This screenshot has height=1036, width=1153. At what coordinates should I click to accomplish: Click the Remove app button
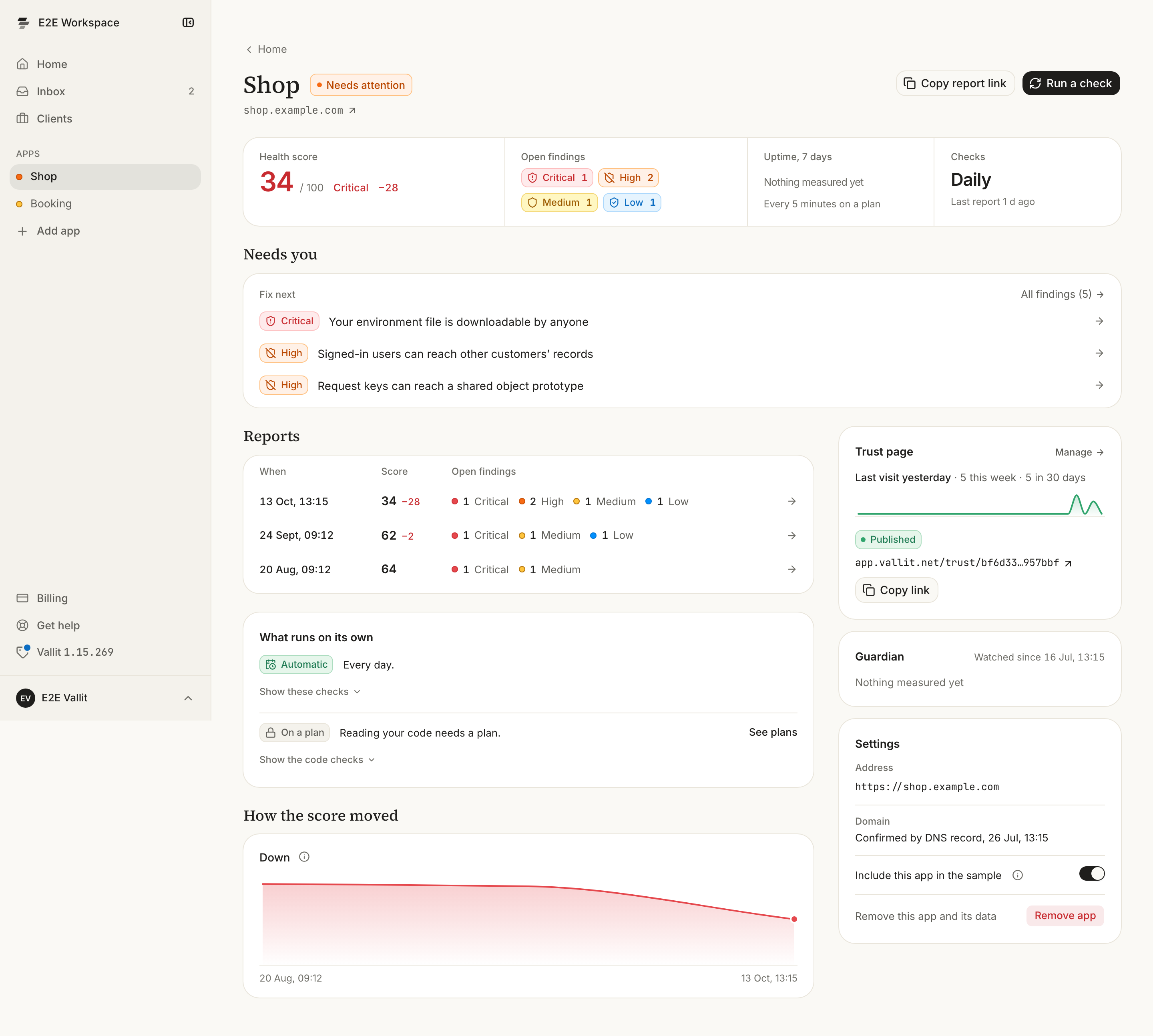point(1065,916)
